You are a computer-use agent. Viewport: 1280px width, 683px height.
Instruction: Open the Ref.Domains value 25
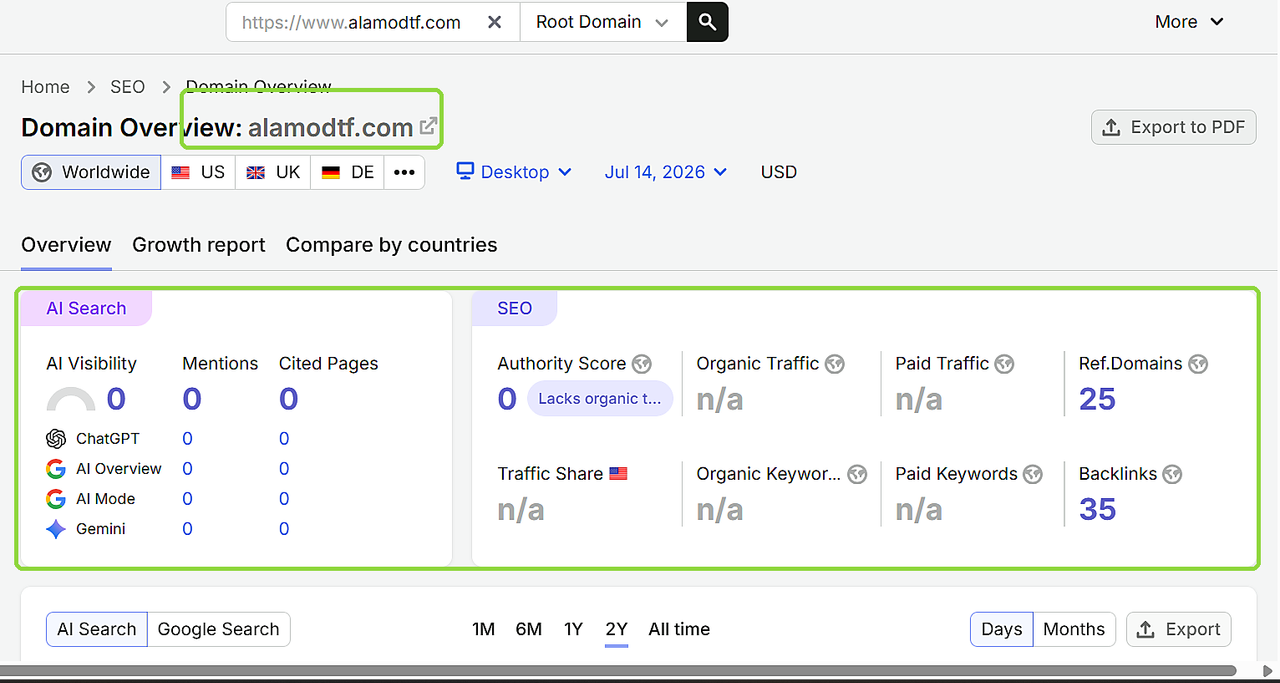(1097, 400)
